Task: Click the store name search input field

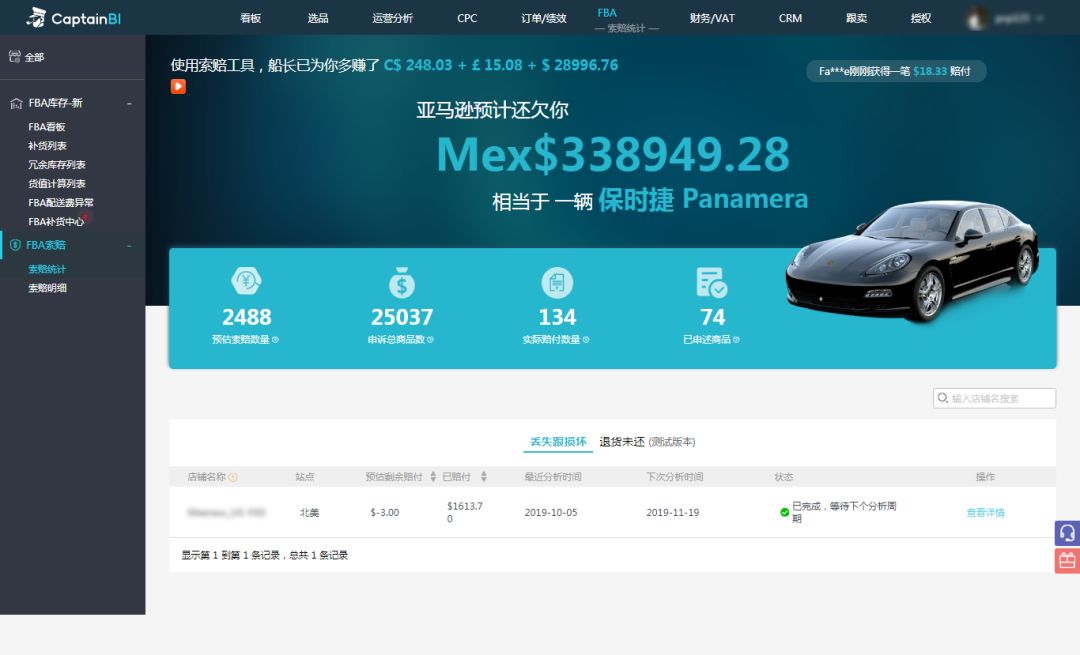Action: pos(994,398)
